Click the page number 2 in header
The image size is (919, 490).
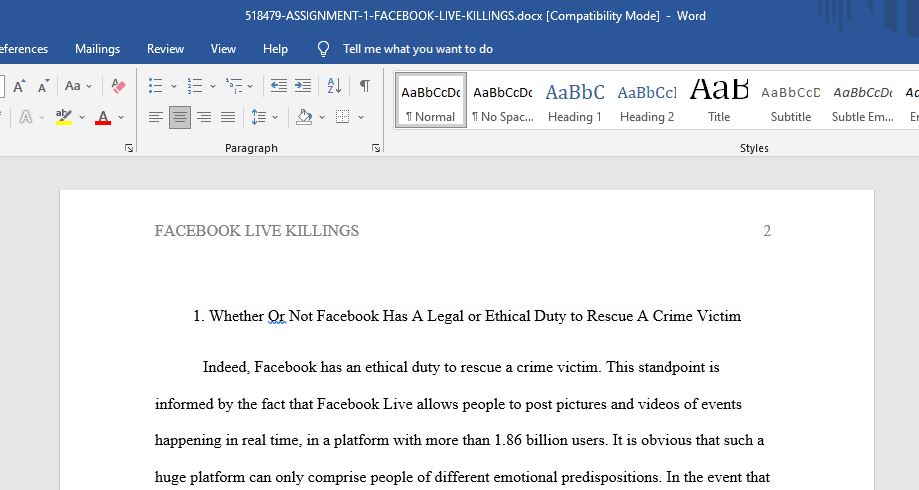(x=767, y=231)
